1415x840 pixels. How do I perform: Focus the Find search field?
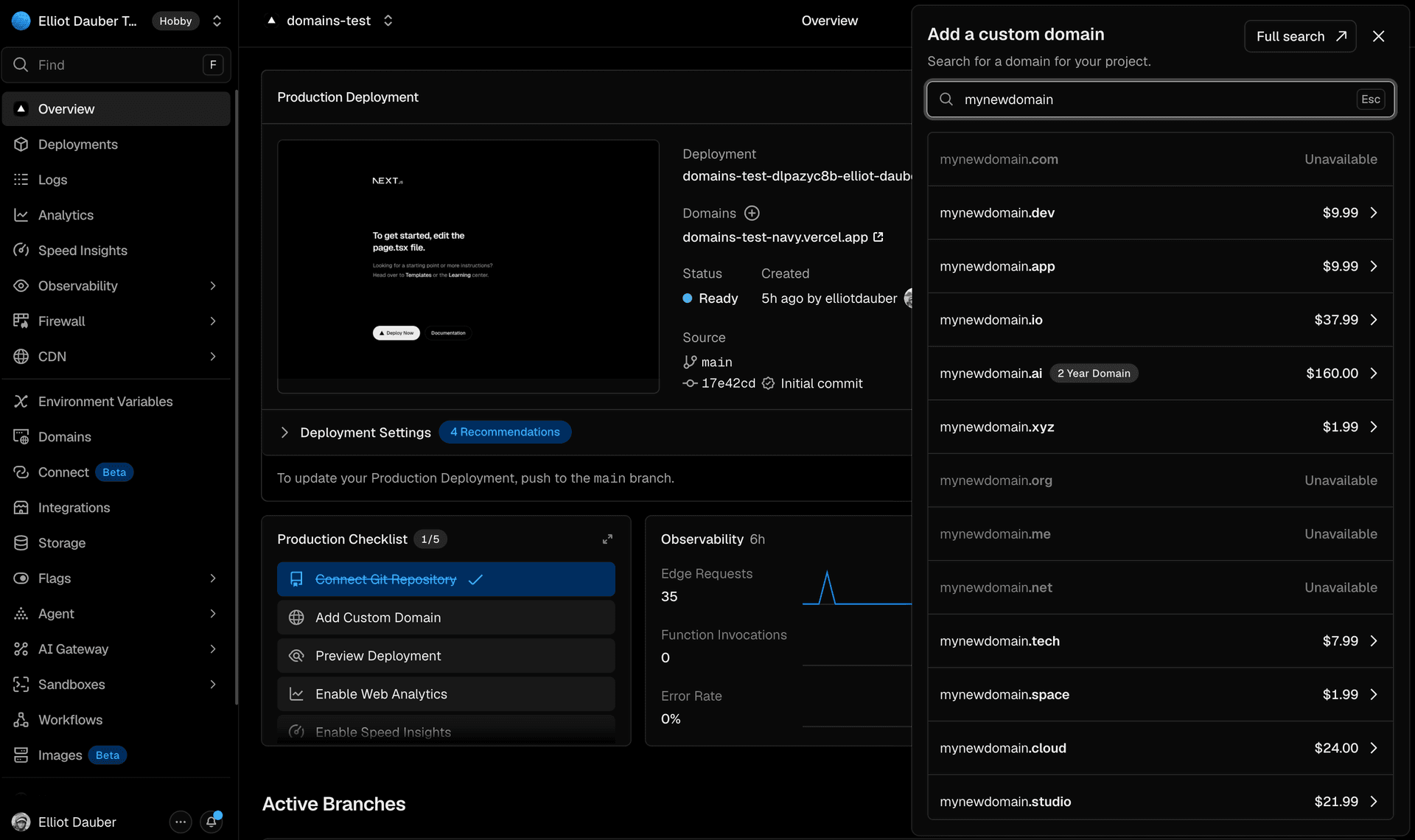(x=116, y=65)
